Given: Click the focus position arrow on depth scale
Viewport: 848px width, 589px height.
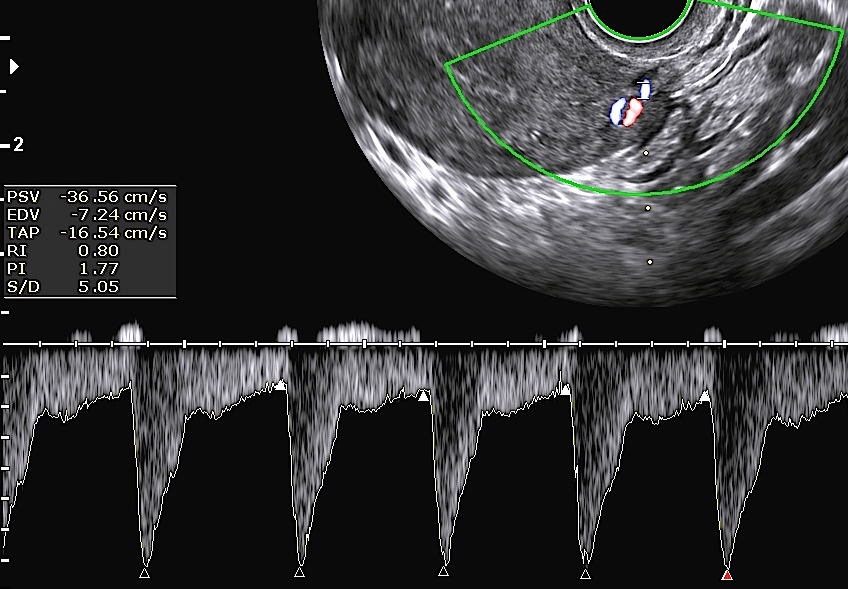Looking at the screenshot, I should pos(14,67).
